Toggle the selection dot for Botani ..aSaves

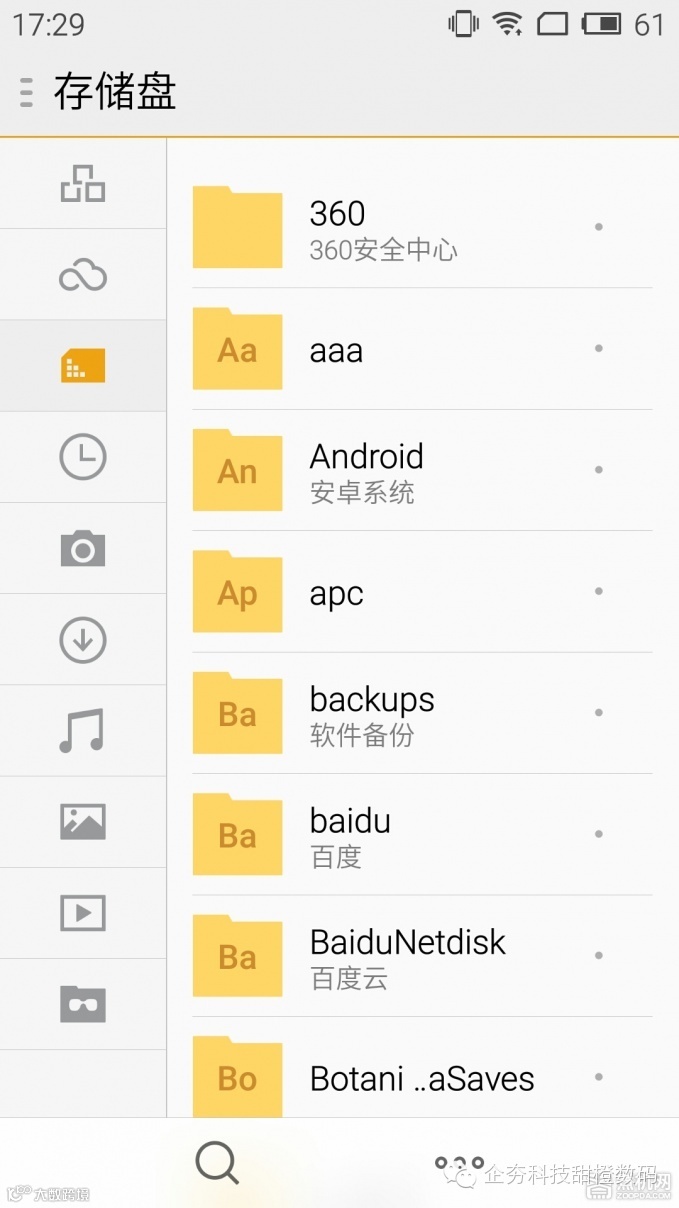598,1077
